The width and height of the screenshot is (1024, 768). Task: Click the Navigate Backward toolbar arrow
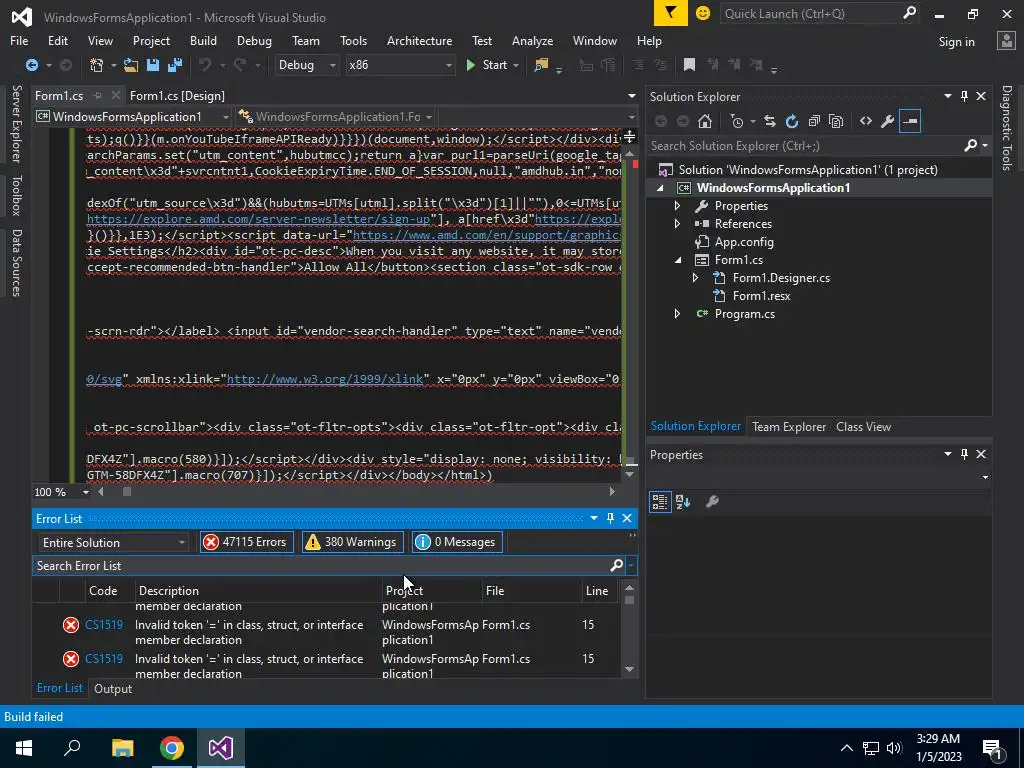(x=31, y=65)
